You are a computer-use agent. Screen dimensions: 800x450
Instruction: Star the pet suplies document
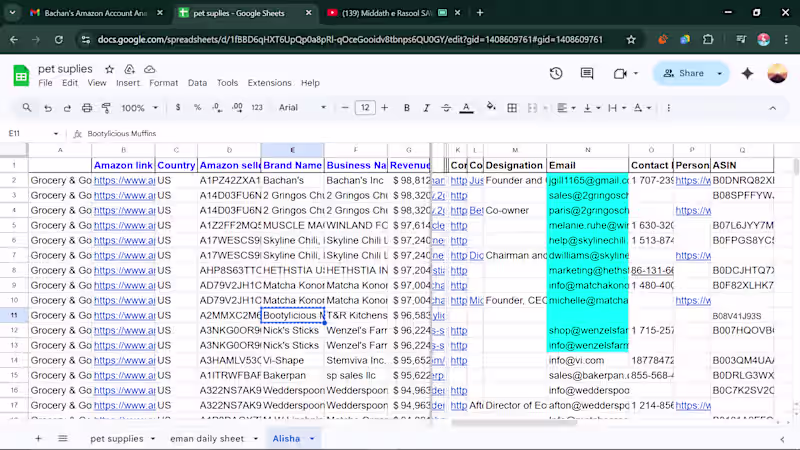(109, 69)
